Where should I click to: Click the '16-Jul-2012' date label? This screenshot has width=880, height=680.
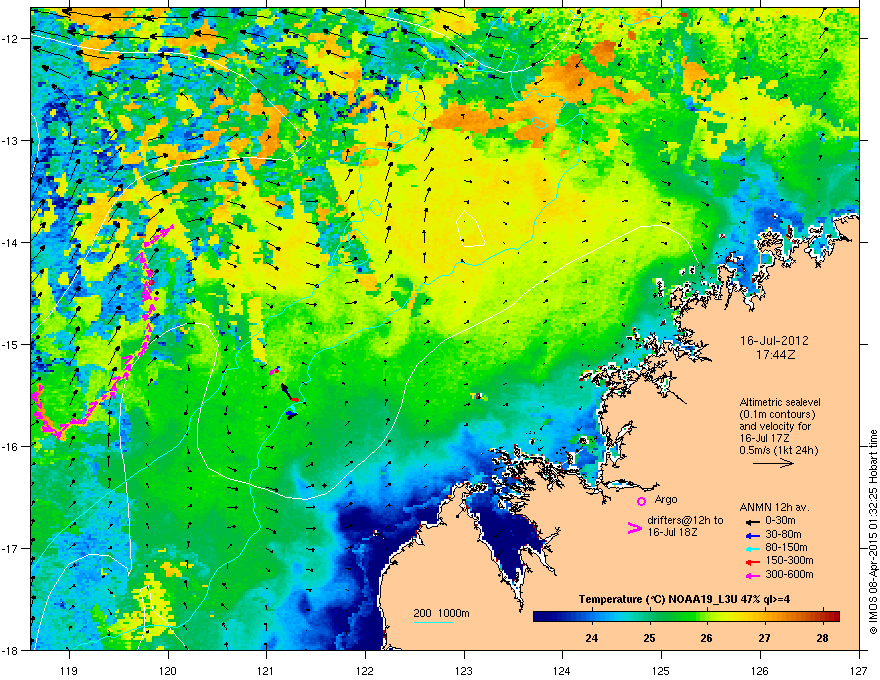(x=774, y=341)
